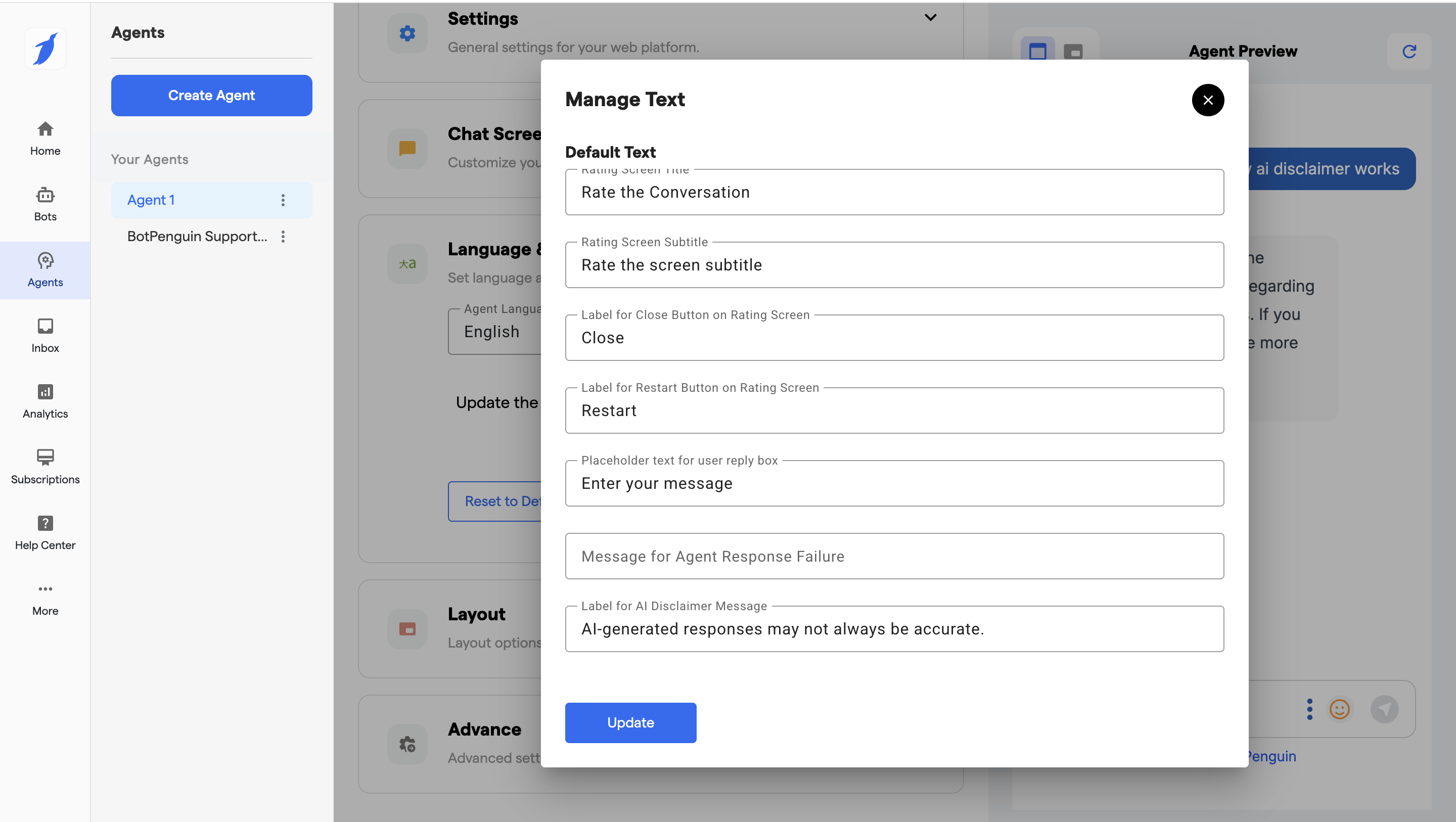The image size is (1456, 822).
Task: Close the Manage Text dialog
Action: coord(1208,100)
